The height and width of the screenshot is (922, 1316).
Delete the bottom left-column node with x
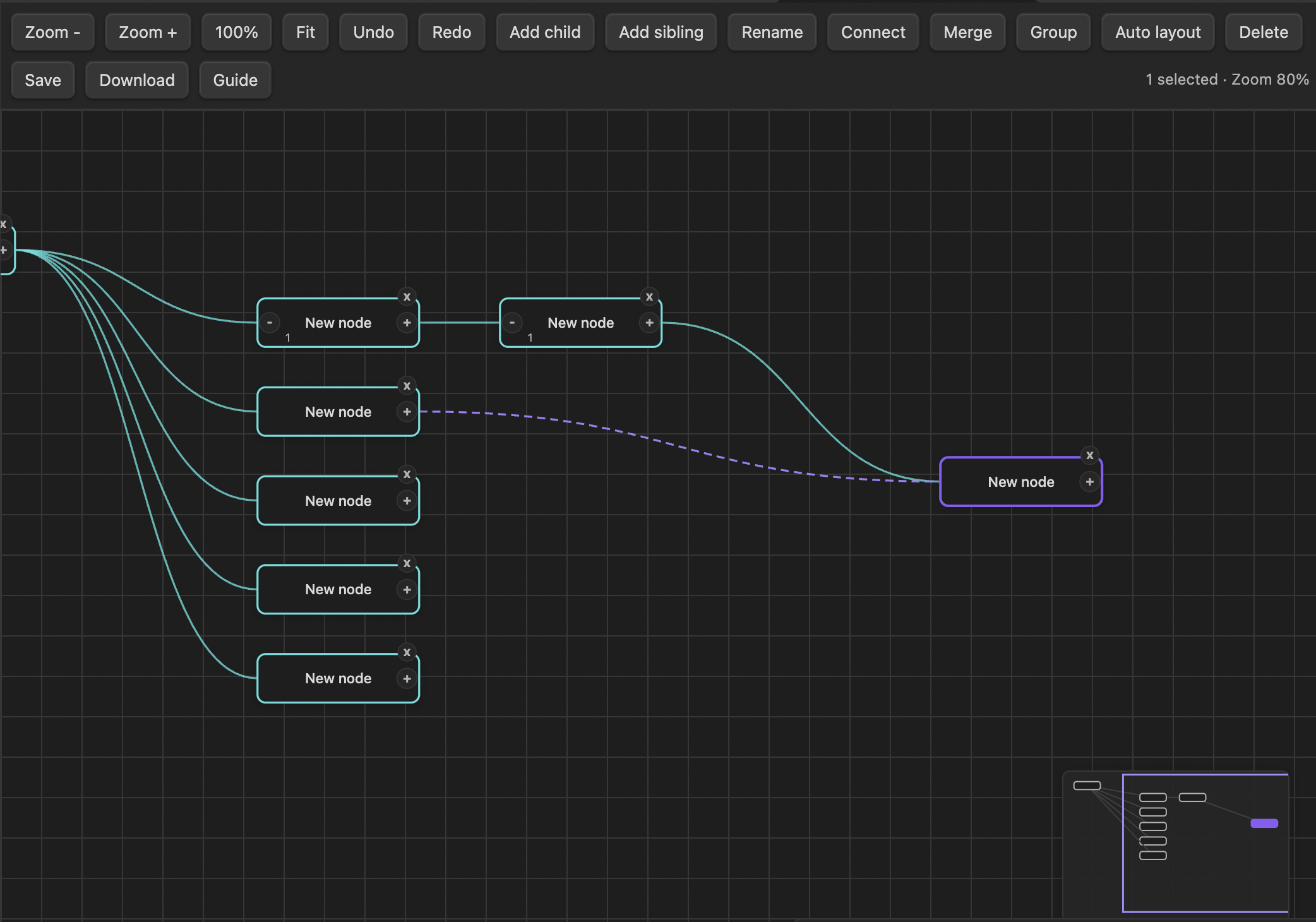point(407,652)
